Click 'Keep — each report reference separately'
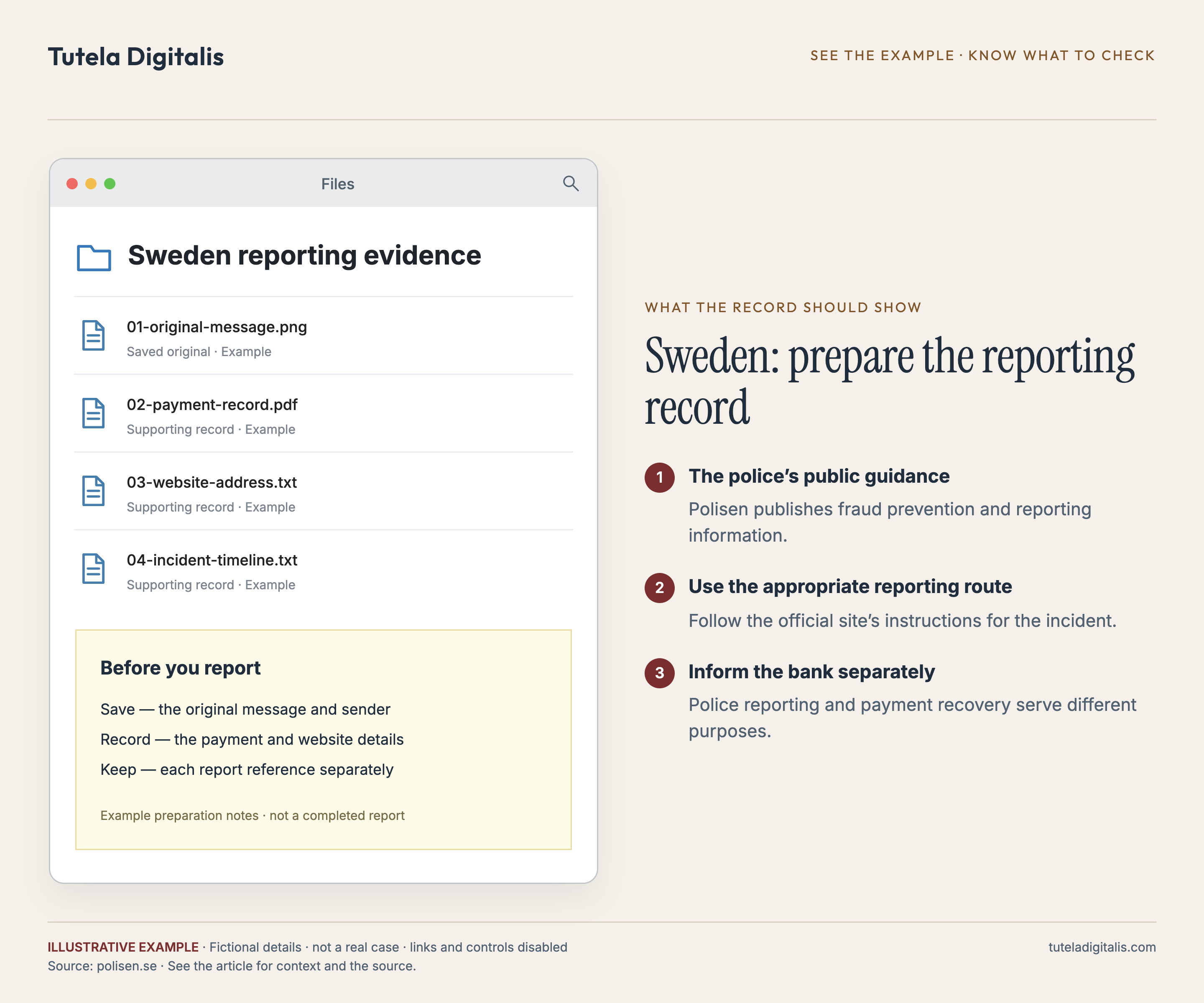The height and width of the screenshot is (1003, 1204). click(x=247, y=770)
